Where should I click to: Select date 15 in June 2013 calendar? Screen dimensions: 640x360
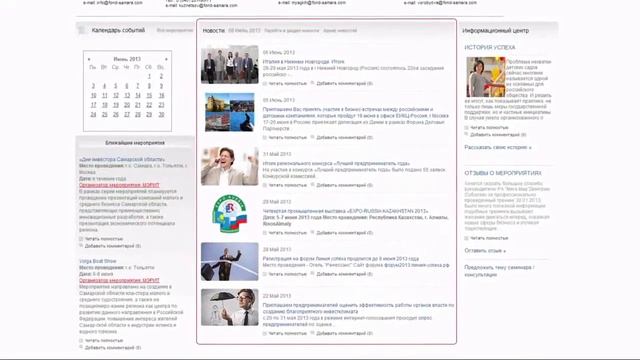coord(149,95)
